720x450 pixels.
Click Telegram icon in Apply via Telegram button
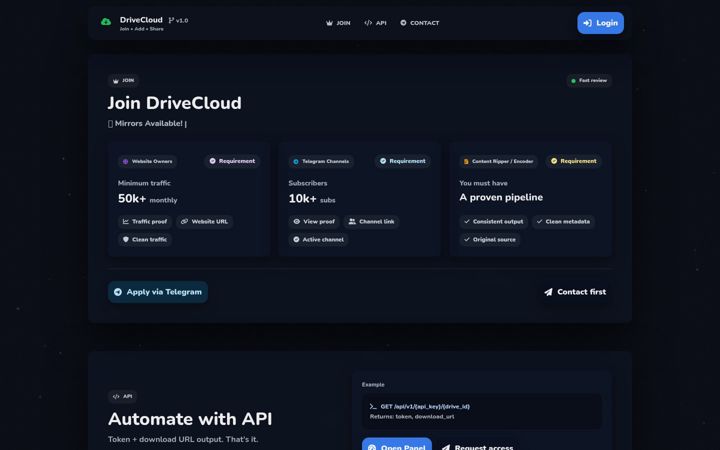pos(118,292)
